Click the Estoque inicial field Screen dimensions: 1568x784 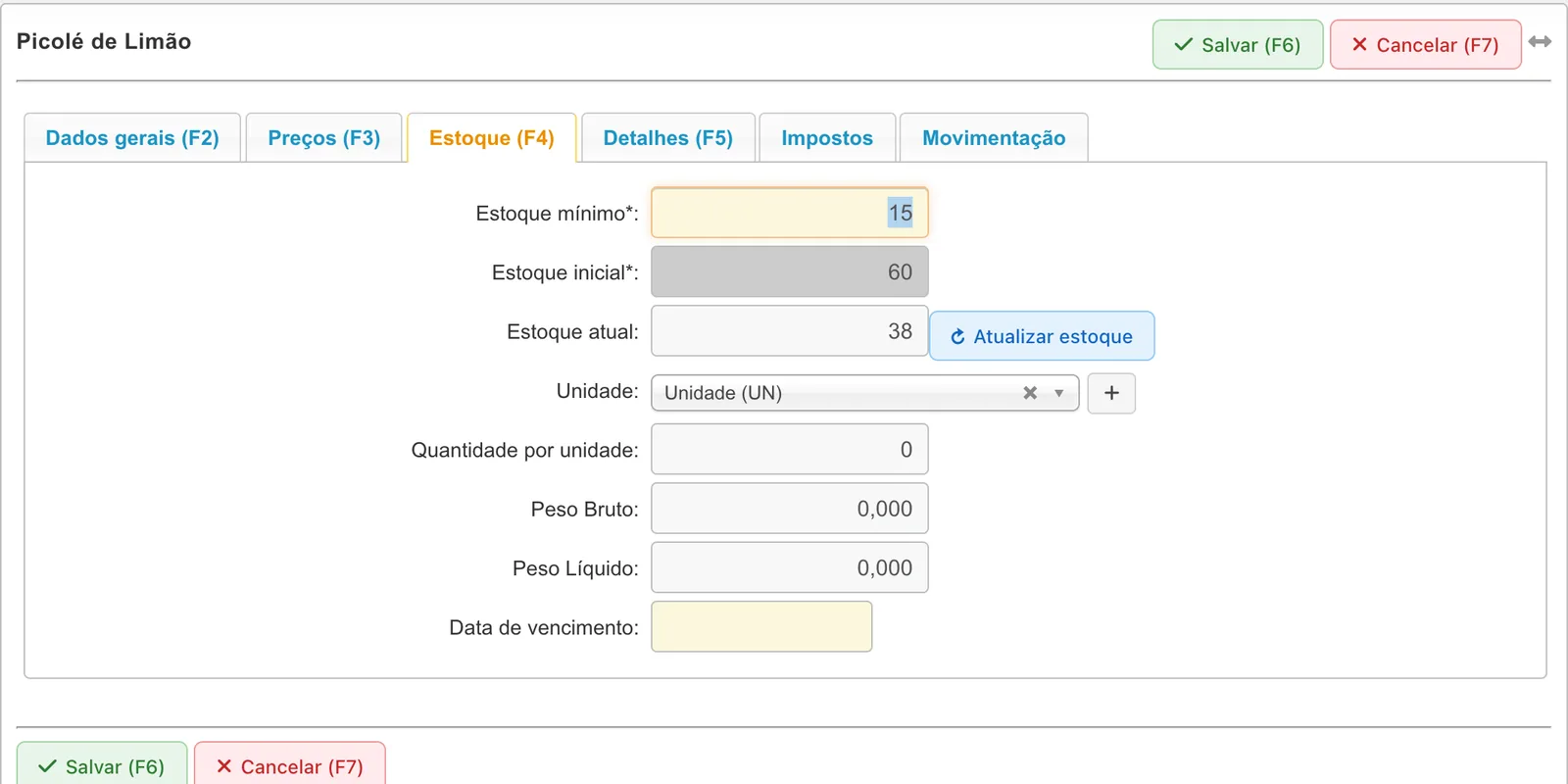point(790,271)
